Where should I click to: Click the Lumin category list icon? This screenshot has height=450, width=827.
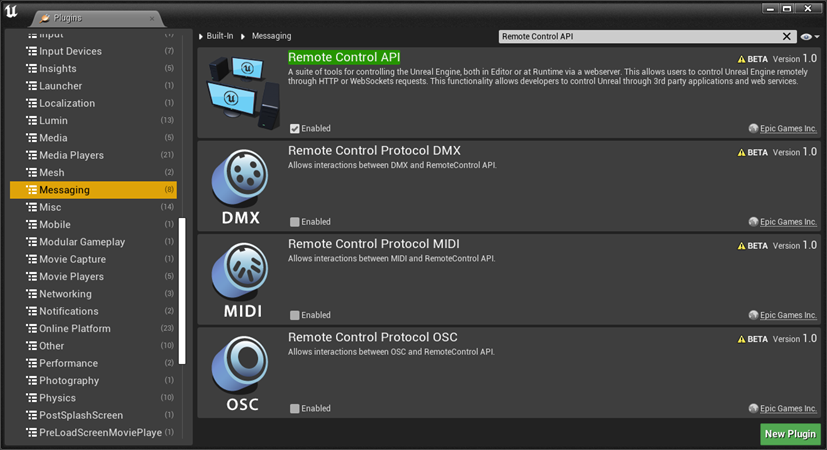32,121
